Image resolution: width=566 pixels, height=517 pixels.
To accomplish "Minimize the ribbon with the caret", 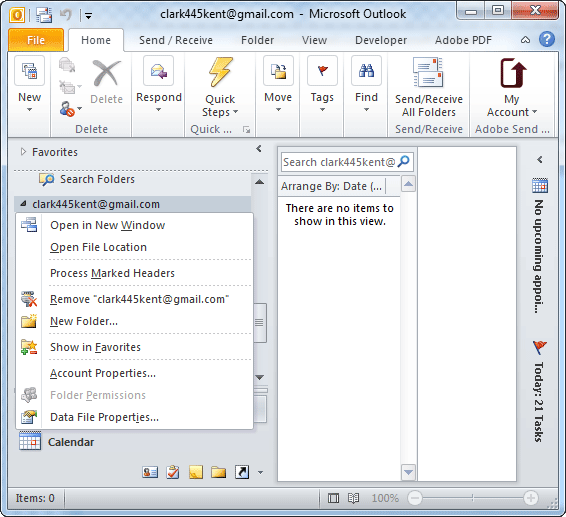I will [526, 40].
